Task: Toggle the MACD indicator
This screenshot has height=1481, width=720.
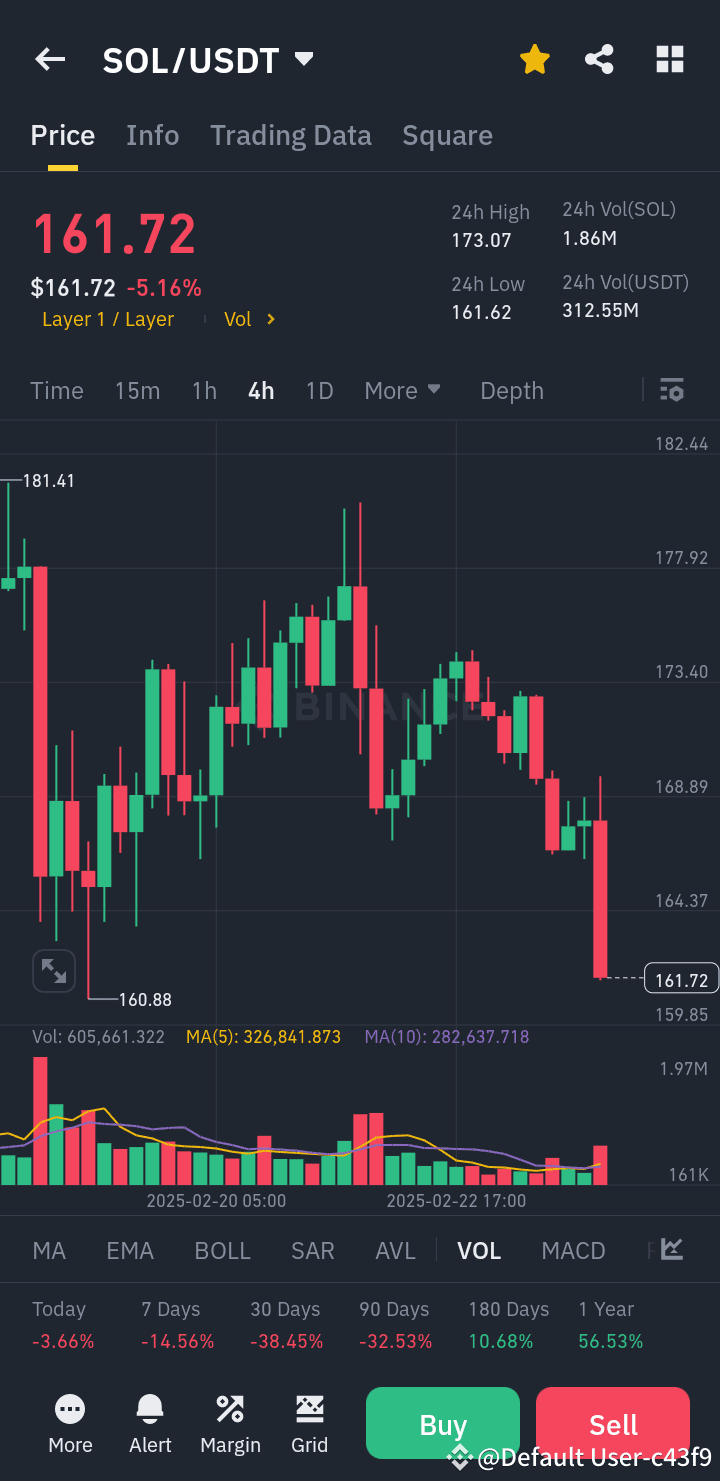Action: pyautogui.click(x=573, y=1250)
